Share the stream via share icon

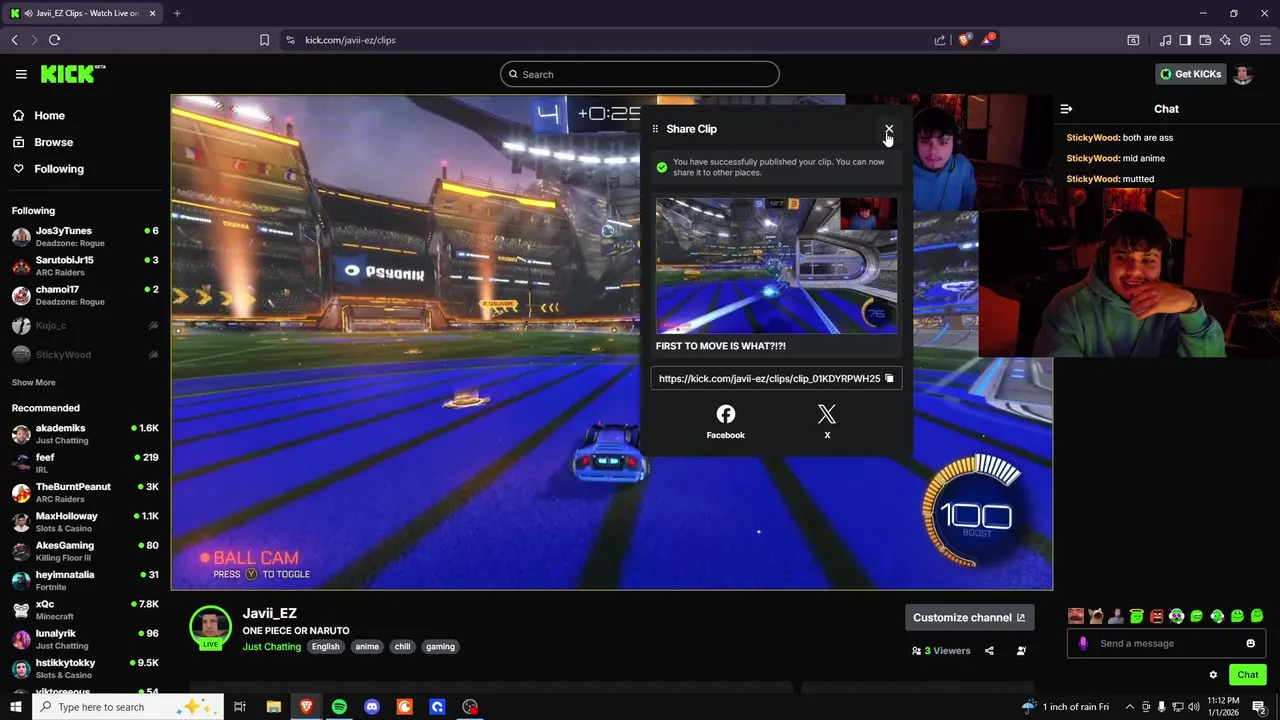pyautogui.click(x=989, y=651)
